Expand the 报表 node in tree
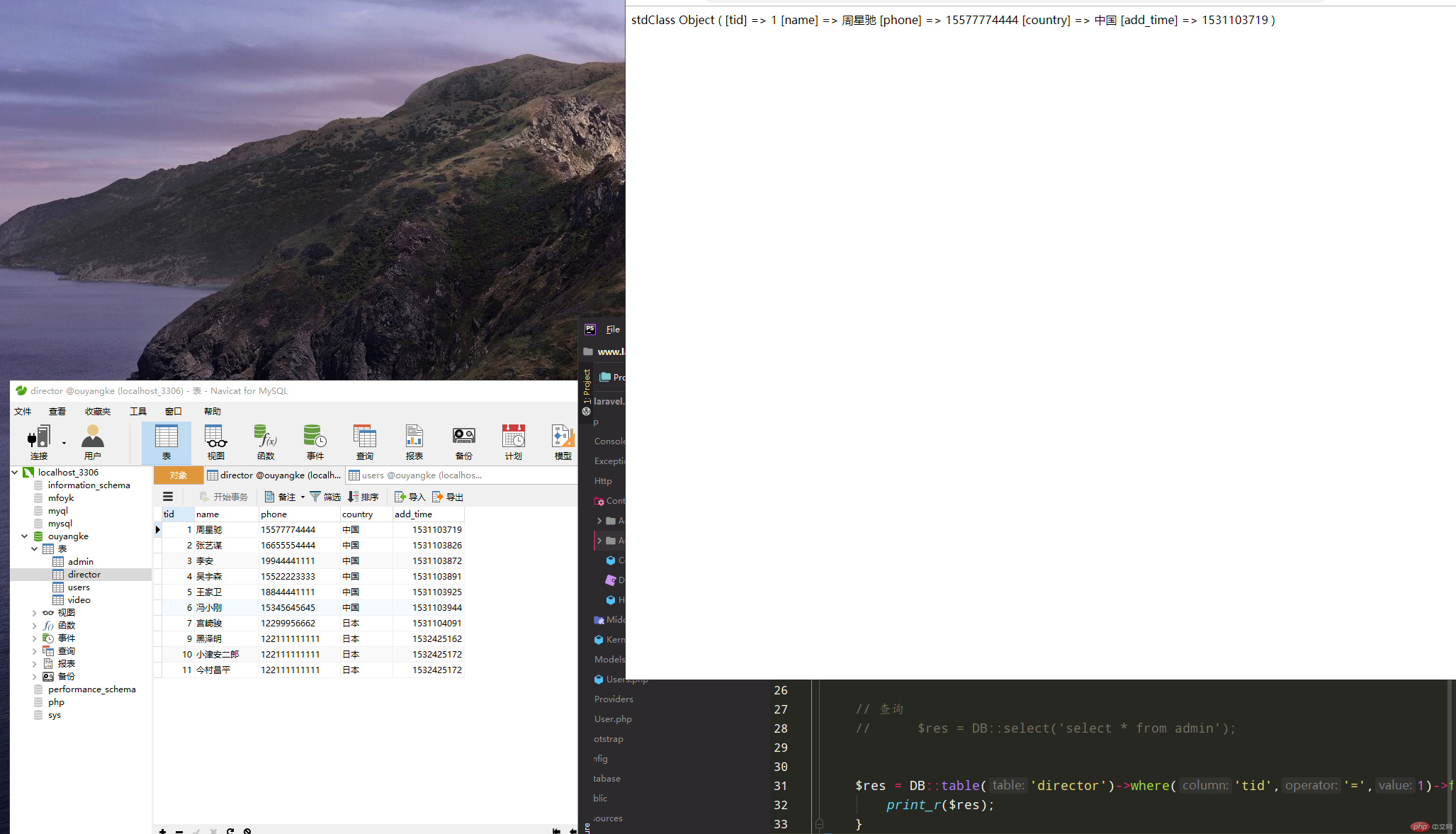 (x=35, y=663)
